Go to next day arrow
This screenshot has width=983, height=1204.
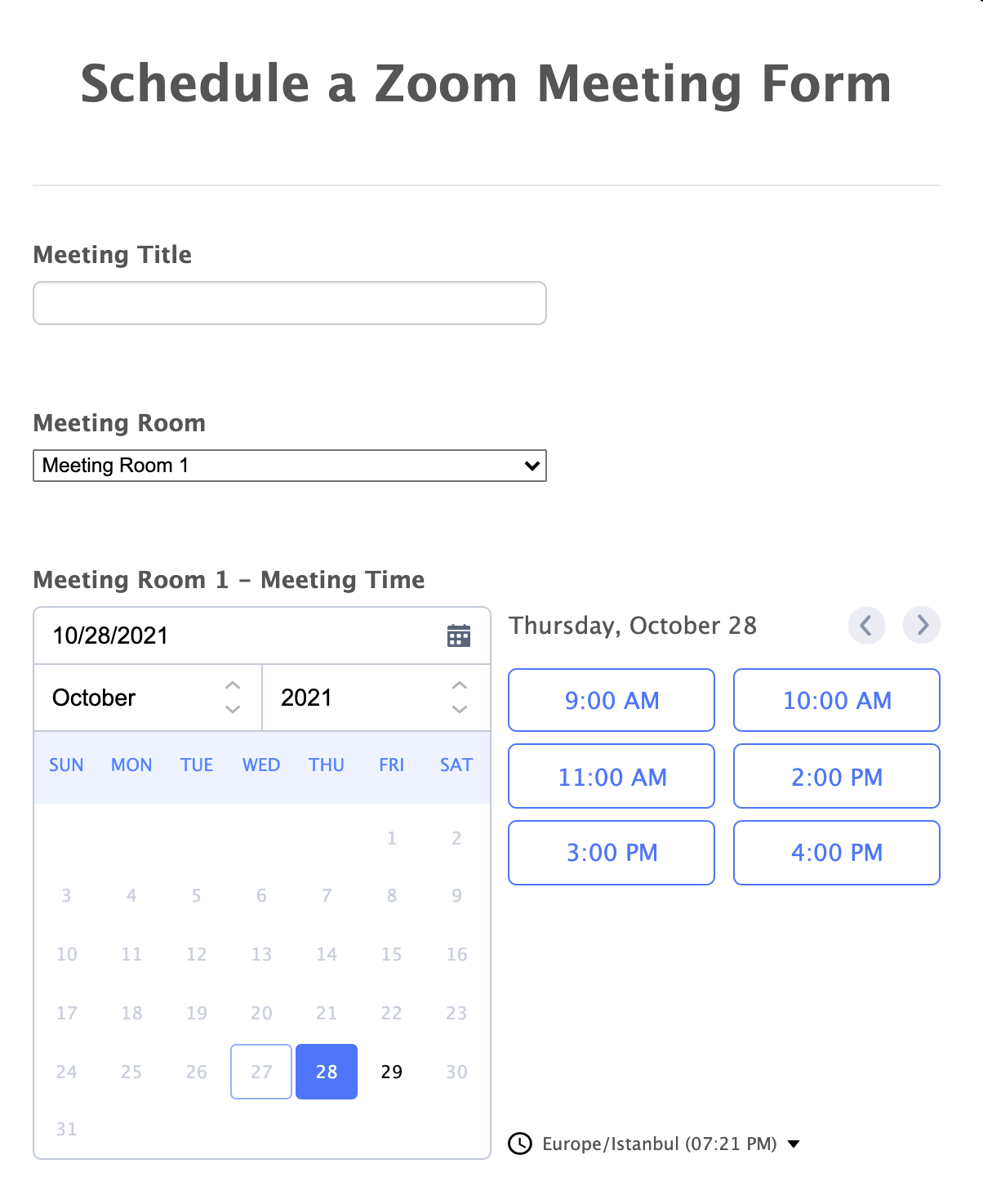click(x=922, y=626)
